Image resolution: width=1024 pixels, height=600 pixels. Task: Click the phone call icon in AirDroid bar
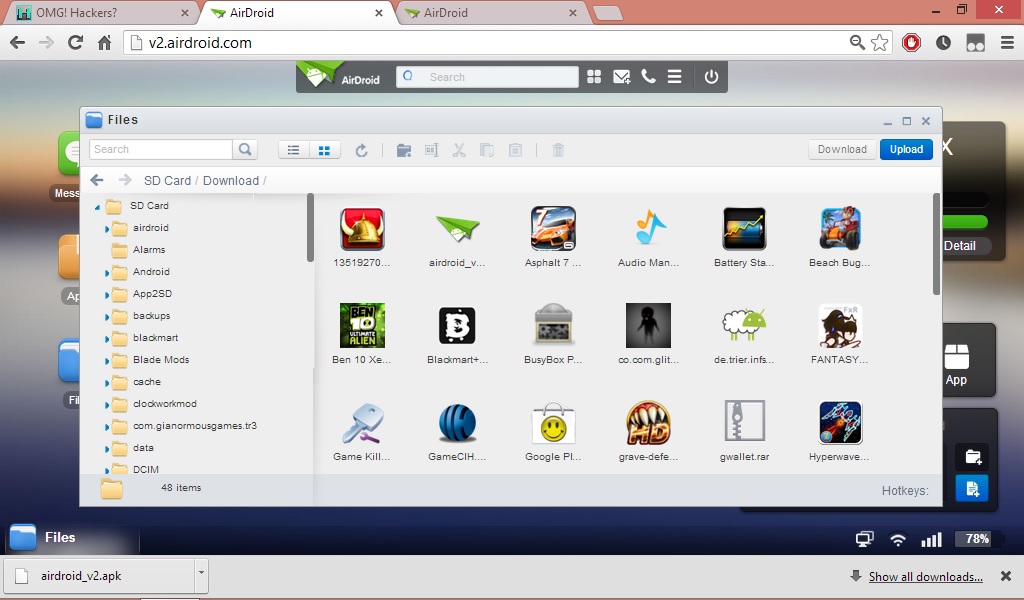coord(648,76)
